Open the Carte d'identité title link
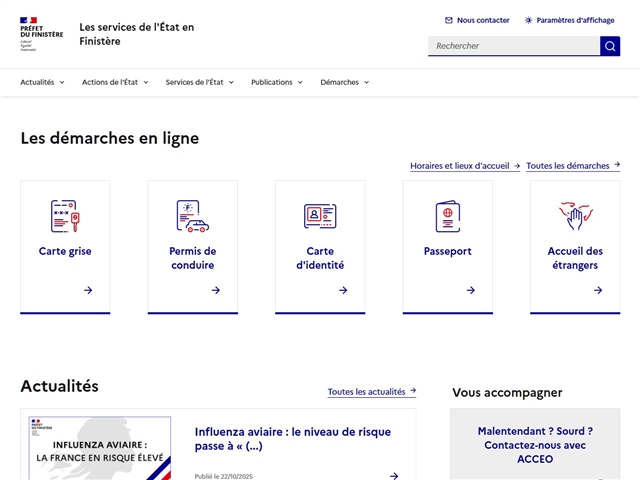Image resolution: width=640 pixels, height=480 pixels. (320, 258)
